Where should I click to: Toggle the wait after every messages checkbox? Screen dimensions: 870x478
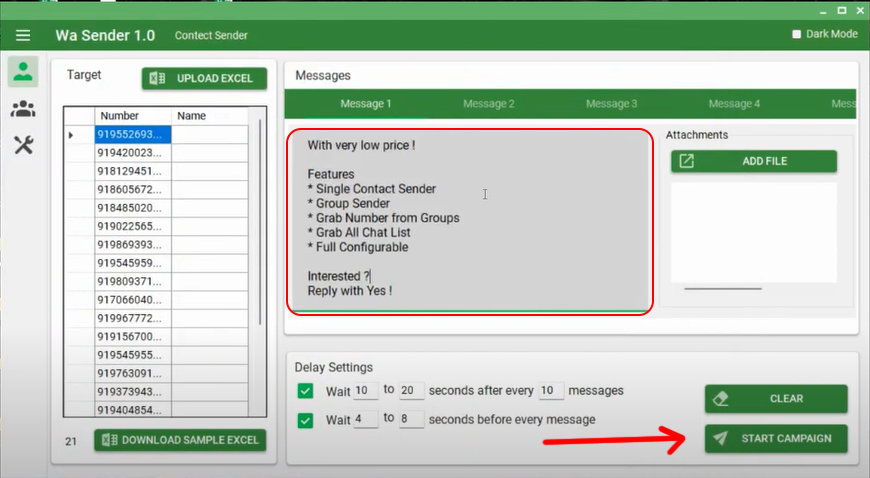click(x=306, y=391)
